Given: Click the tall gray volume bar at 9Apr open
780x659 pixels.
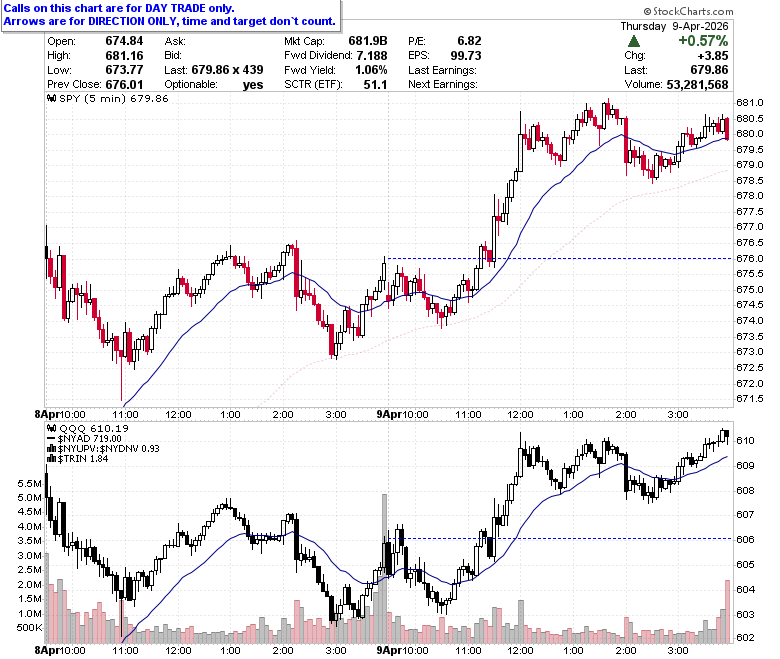Looking at the screenshot, I should 384,568.
